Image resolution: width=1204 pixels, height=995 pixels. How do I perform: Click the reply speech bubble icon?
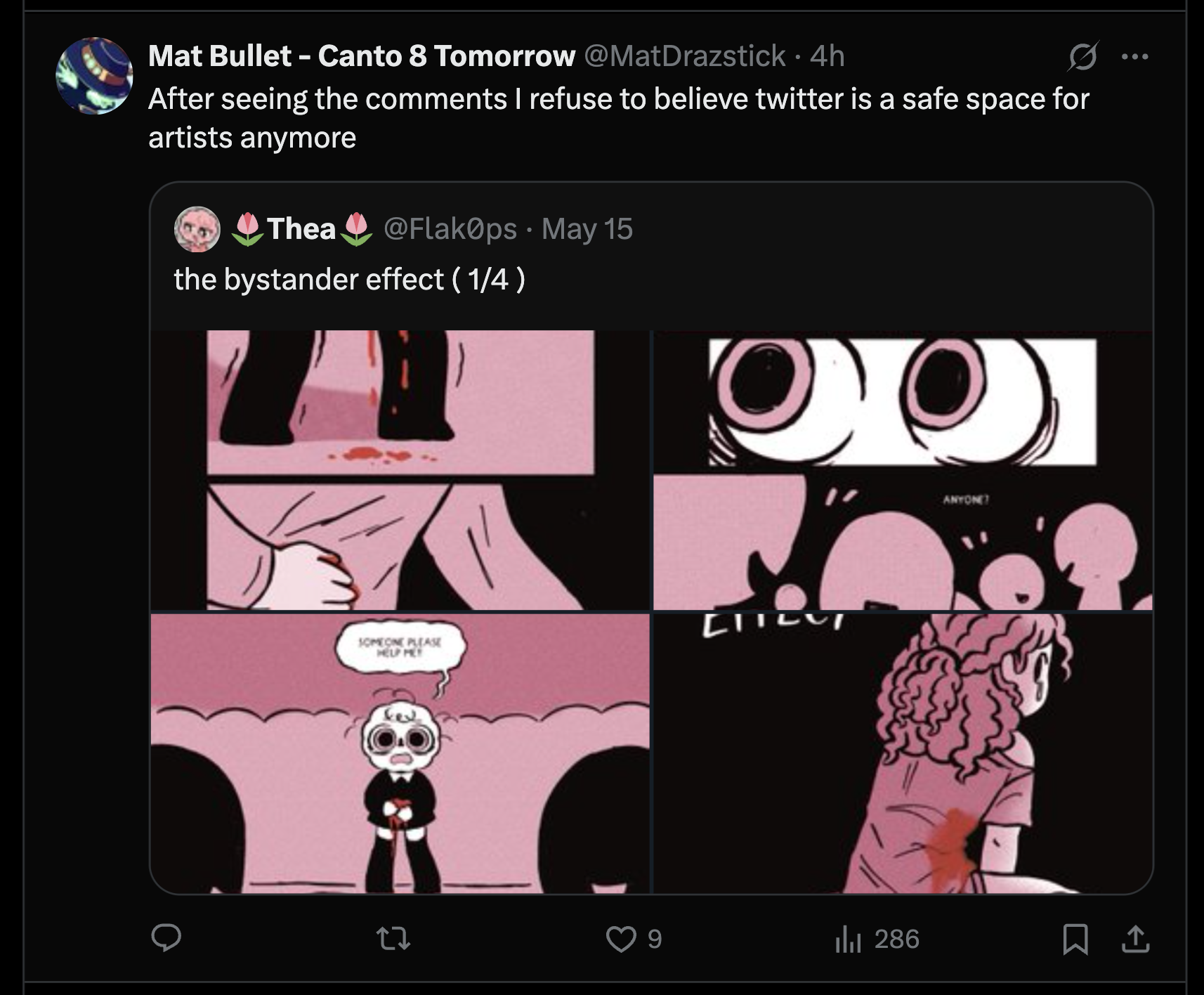[166, 938]
